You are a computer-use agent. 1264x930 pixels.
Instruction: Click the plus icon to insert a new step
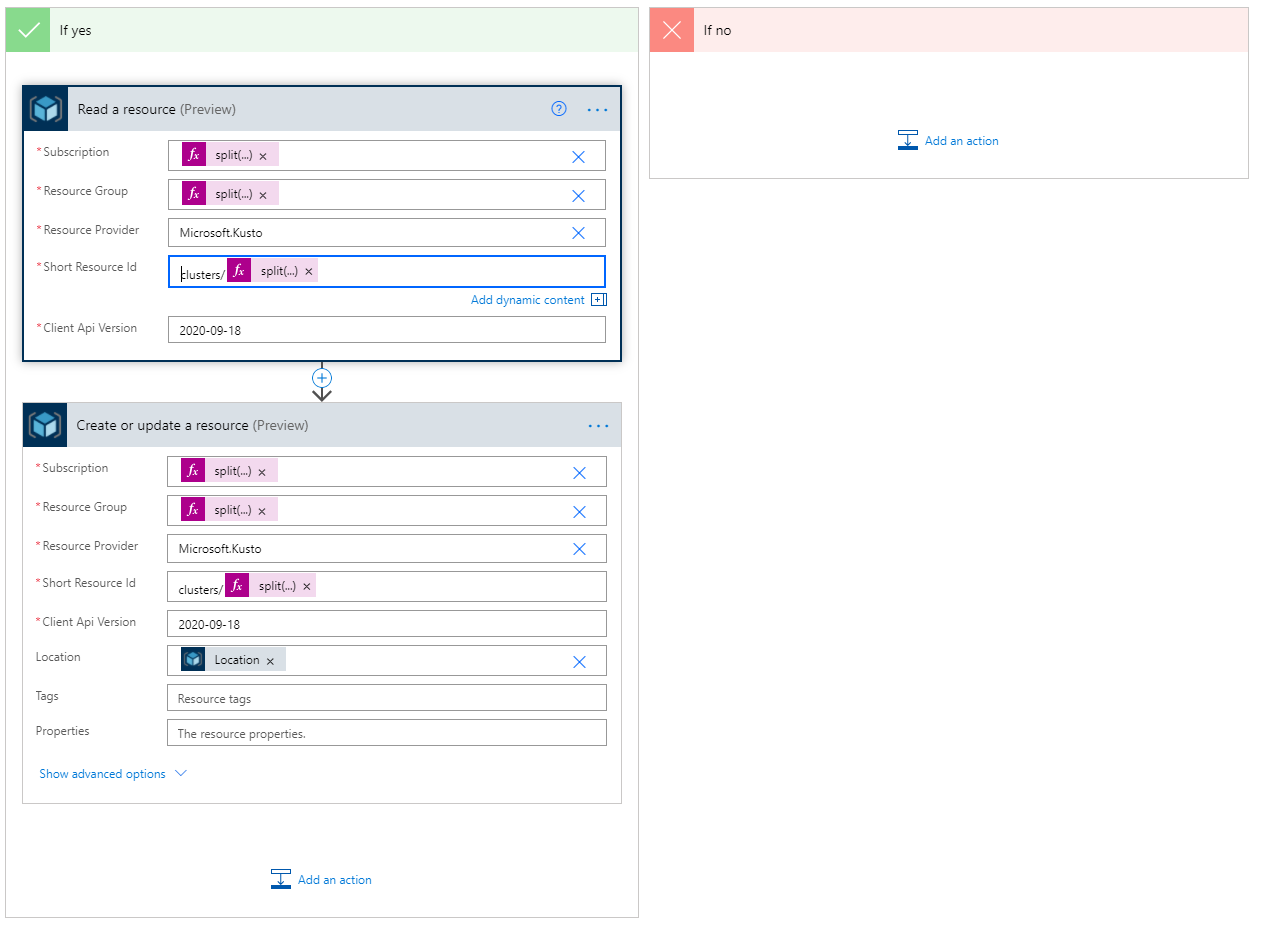321,378
